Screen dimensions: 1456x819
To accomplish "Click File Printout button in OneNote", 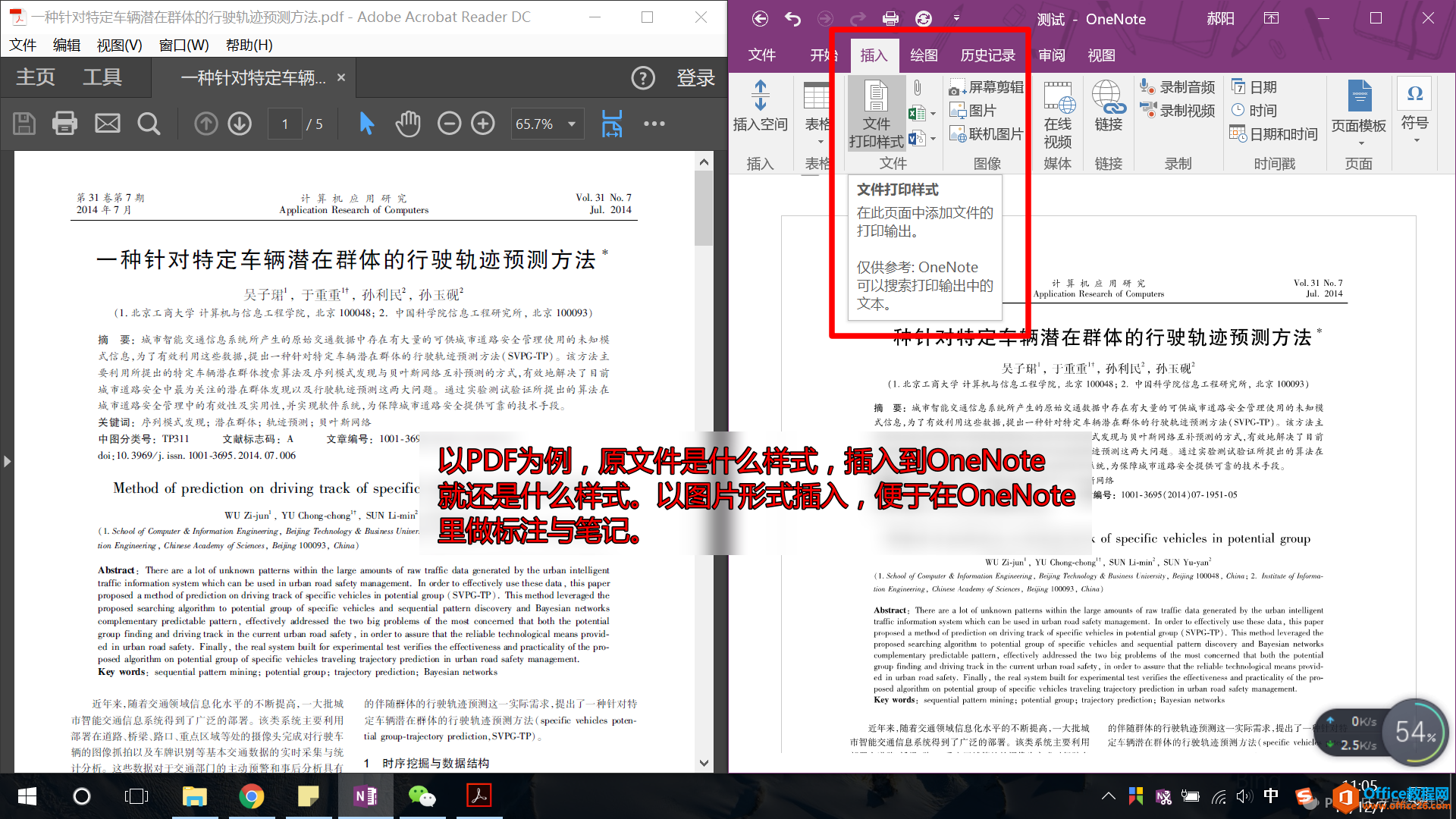I will pos(877,114).
